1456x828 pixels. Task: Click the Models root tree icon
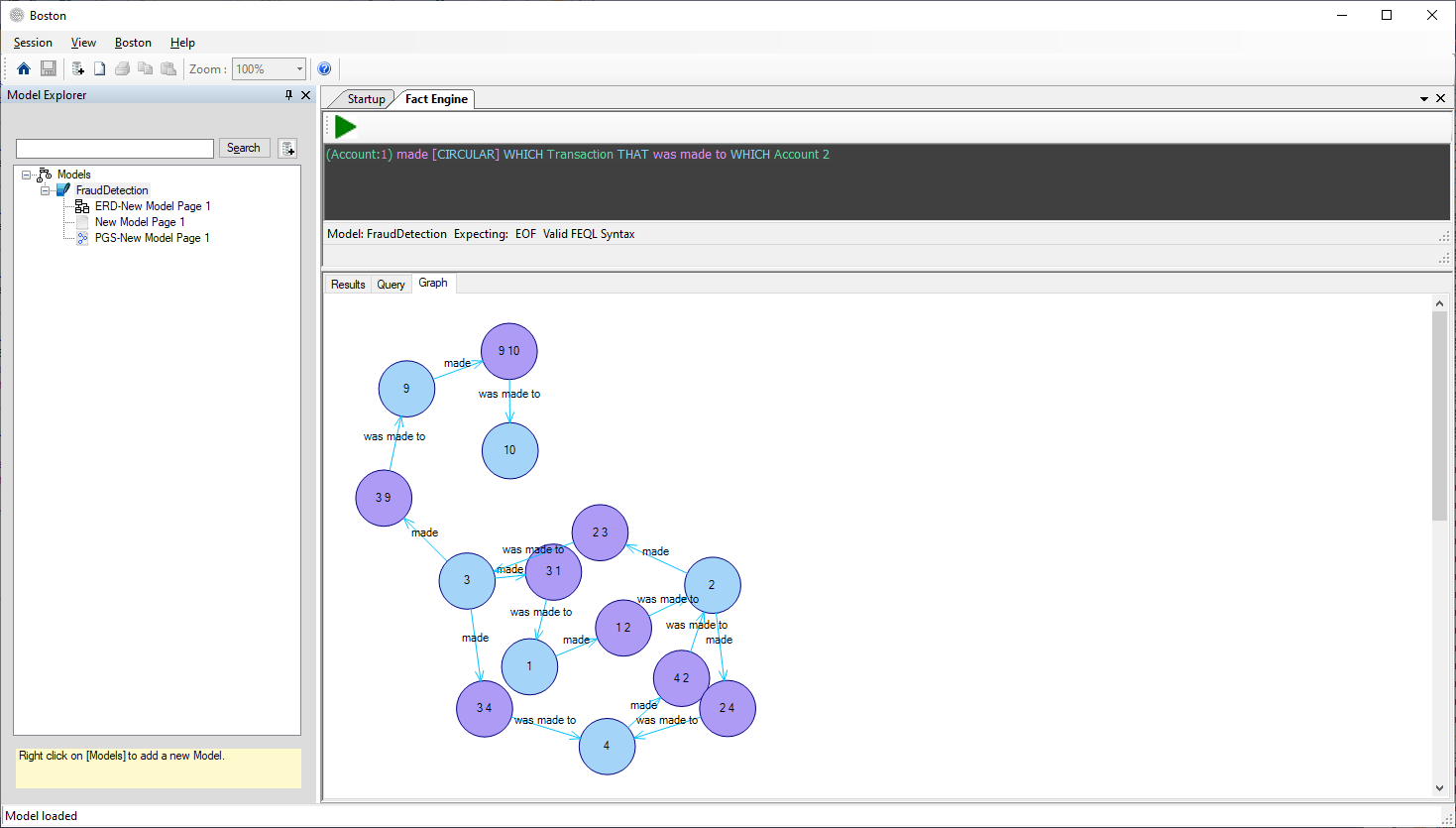[45, 175]
